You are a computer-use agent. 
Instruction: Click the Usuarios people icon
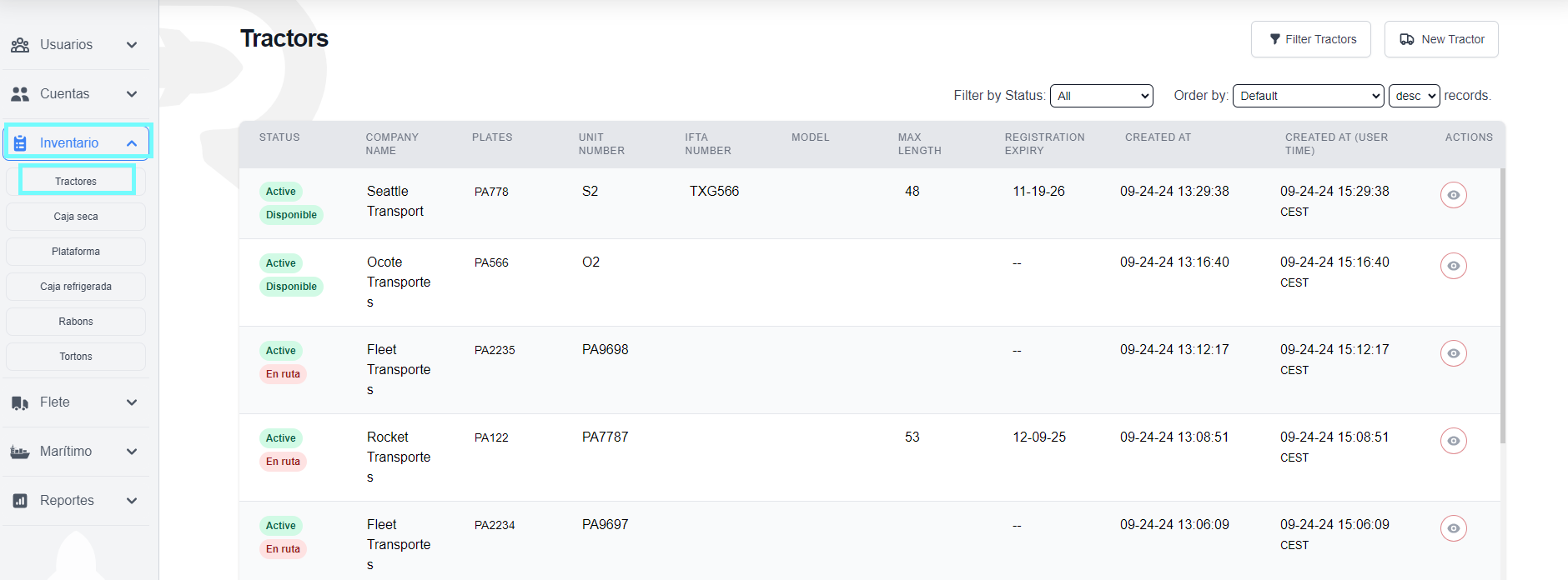(x=20, y=45)
